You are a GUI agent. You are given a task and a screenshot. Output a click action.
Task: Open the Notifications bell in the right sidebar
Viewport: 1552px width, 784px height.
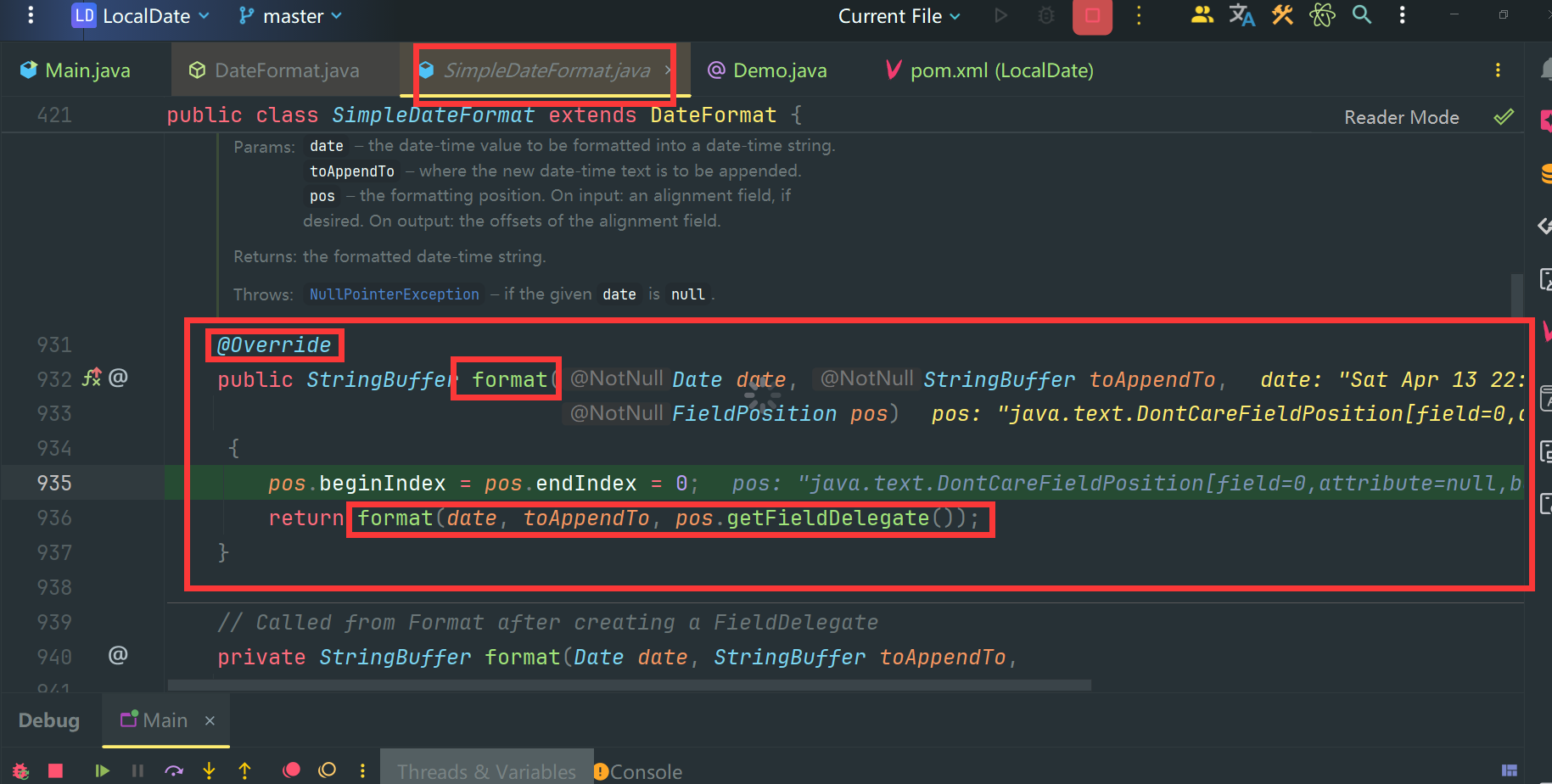tap(1546, 70)
